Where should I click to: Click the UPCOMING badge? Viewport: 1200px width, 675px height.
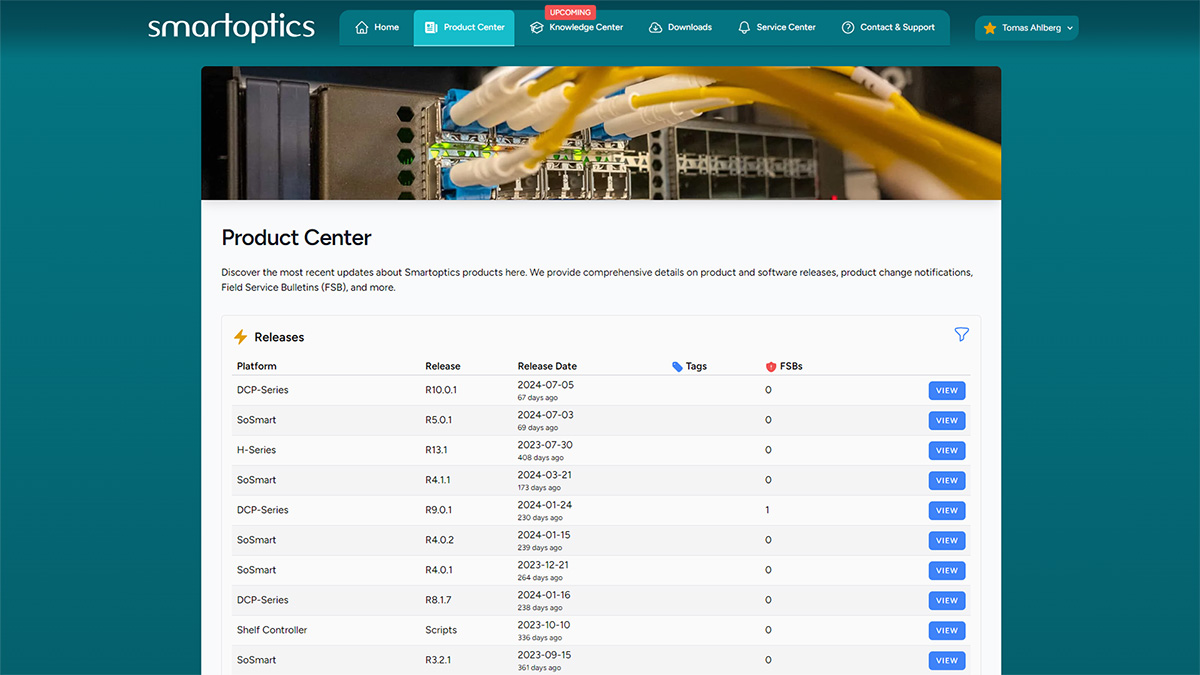click(570, 12)
